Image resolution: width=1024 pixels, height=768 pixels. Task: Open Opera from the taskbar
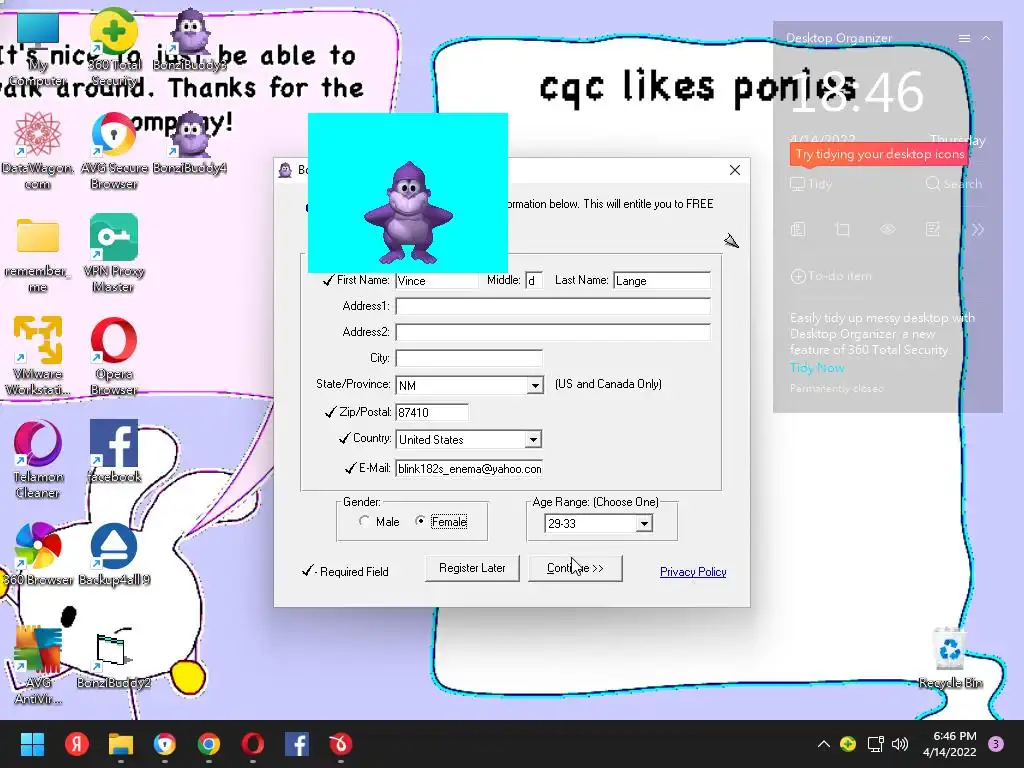pos(253,744)
